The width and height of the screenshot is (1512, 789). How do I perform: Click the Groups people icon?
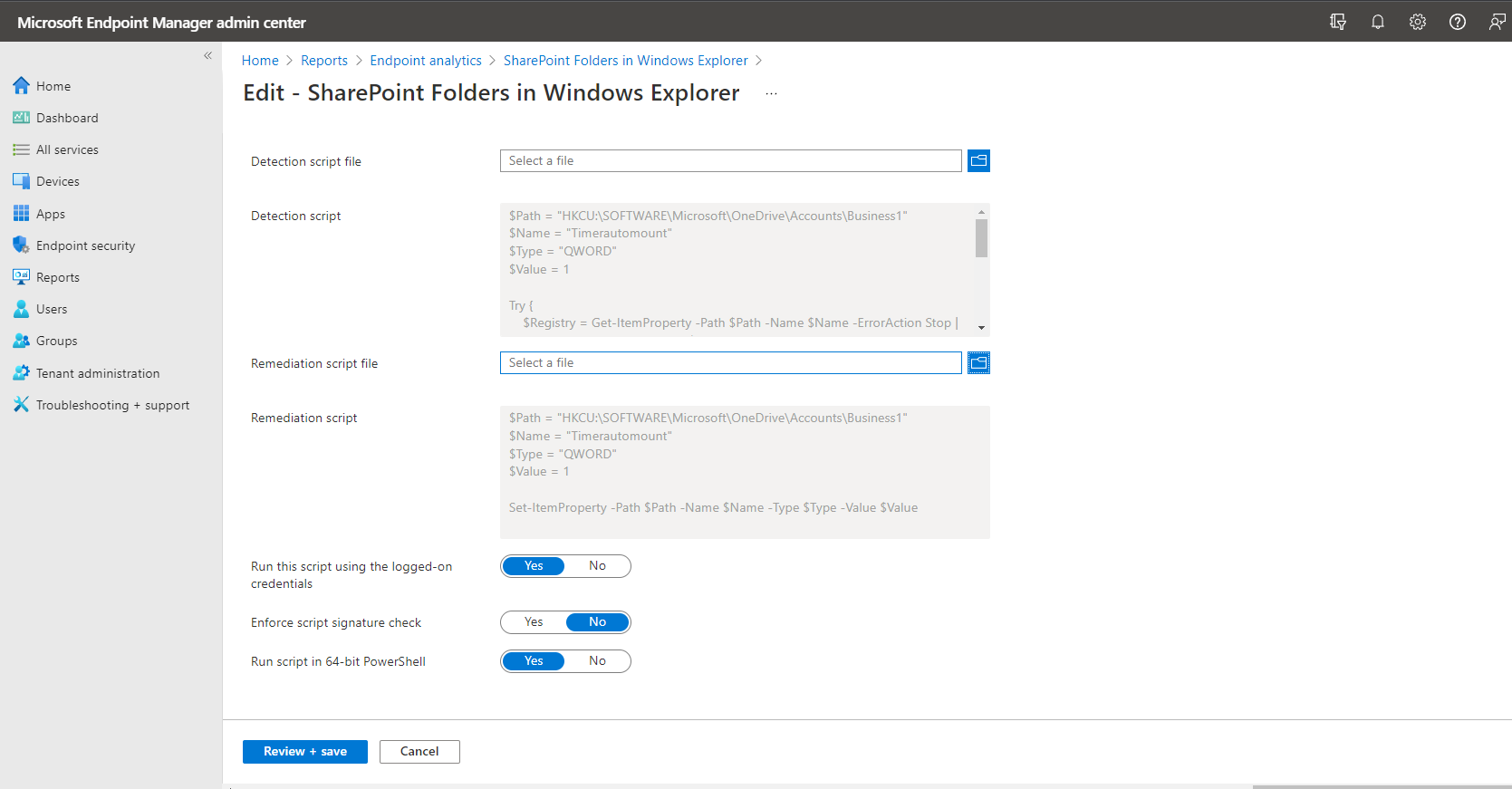point(22,341)
